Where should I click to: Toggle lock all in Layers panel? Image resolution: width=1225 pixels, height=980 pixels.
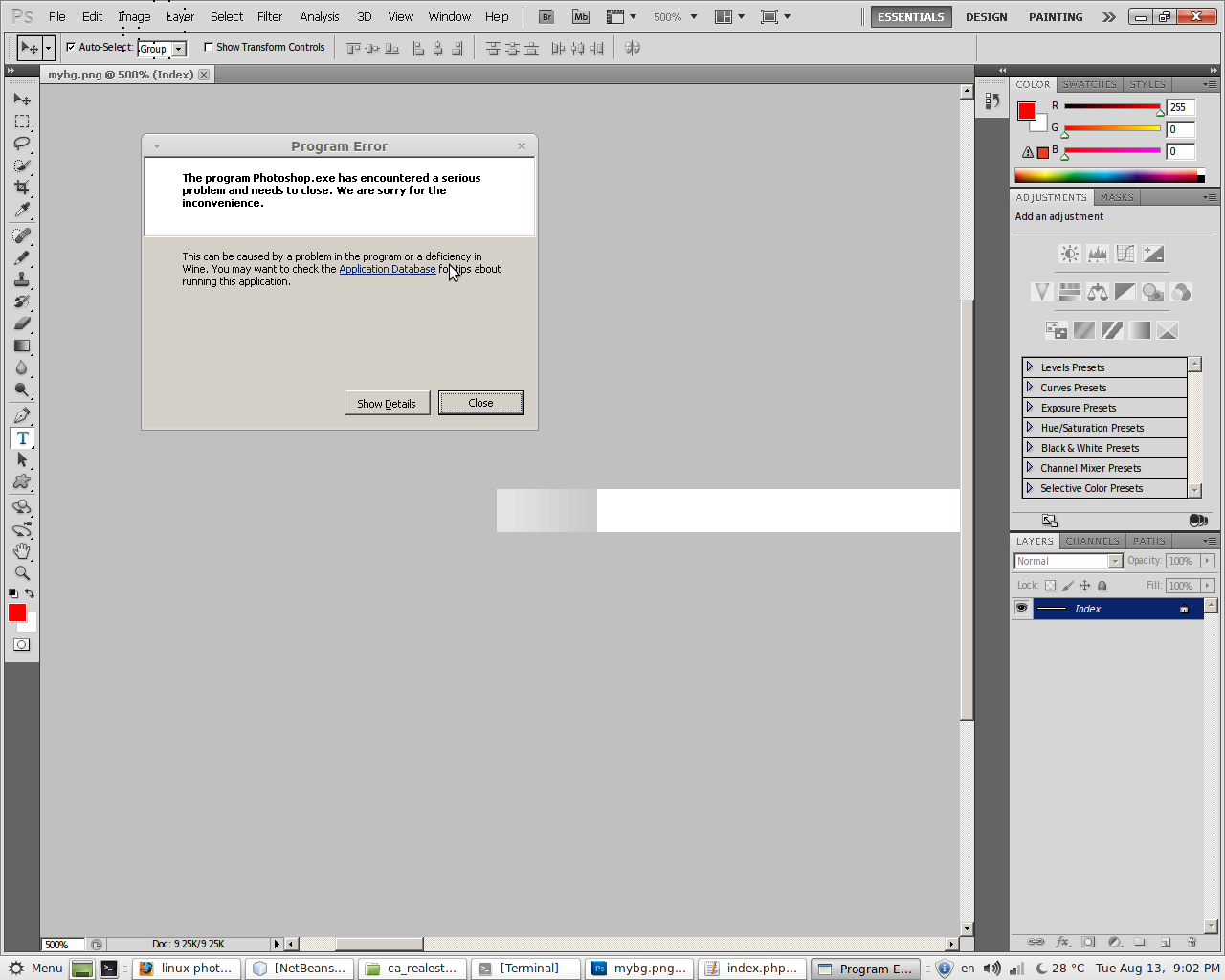point(1102,586)
